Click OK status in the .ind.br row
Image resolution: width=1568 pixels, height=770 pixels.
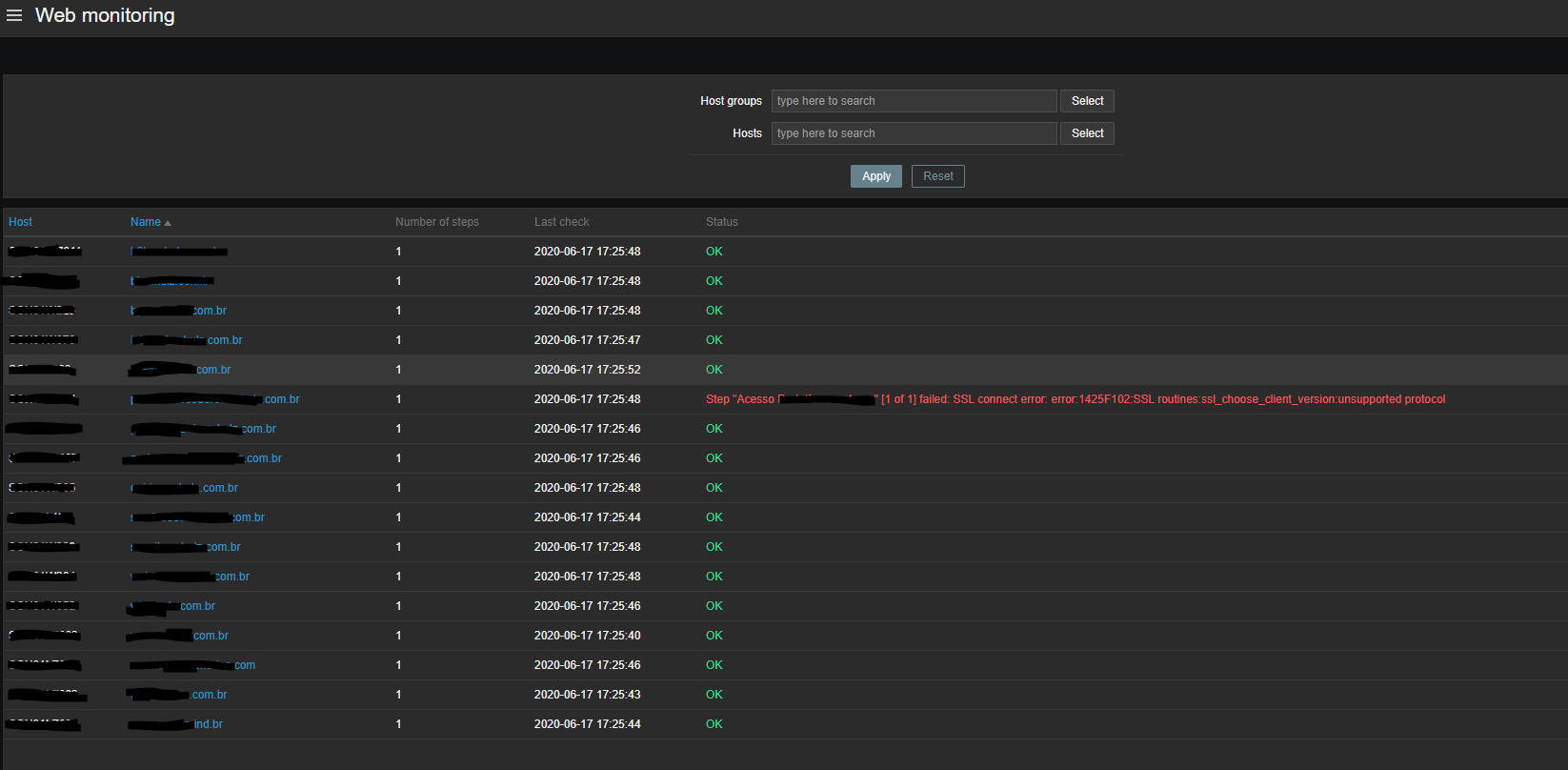pos(714,724)
